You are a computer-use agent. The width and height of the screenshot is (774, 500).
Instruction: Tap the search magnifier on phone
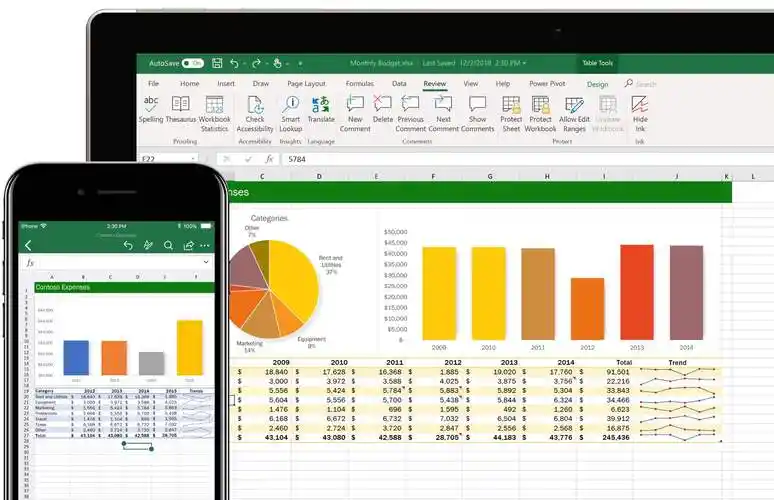(x=168, y=245)
